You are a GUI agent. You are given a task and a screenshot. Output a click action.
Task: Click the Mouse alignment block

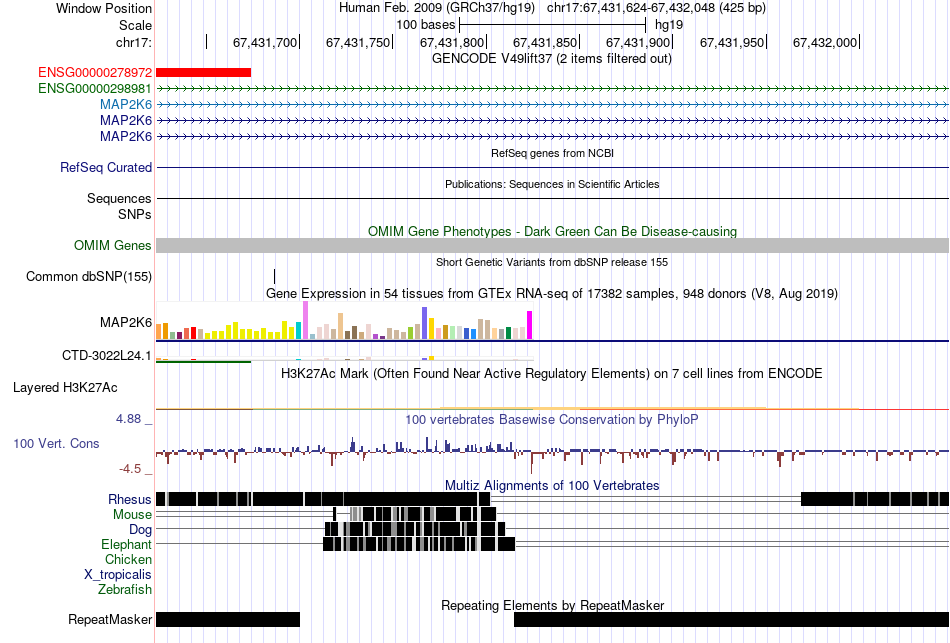[x=414, y=514]
